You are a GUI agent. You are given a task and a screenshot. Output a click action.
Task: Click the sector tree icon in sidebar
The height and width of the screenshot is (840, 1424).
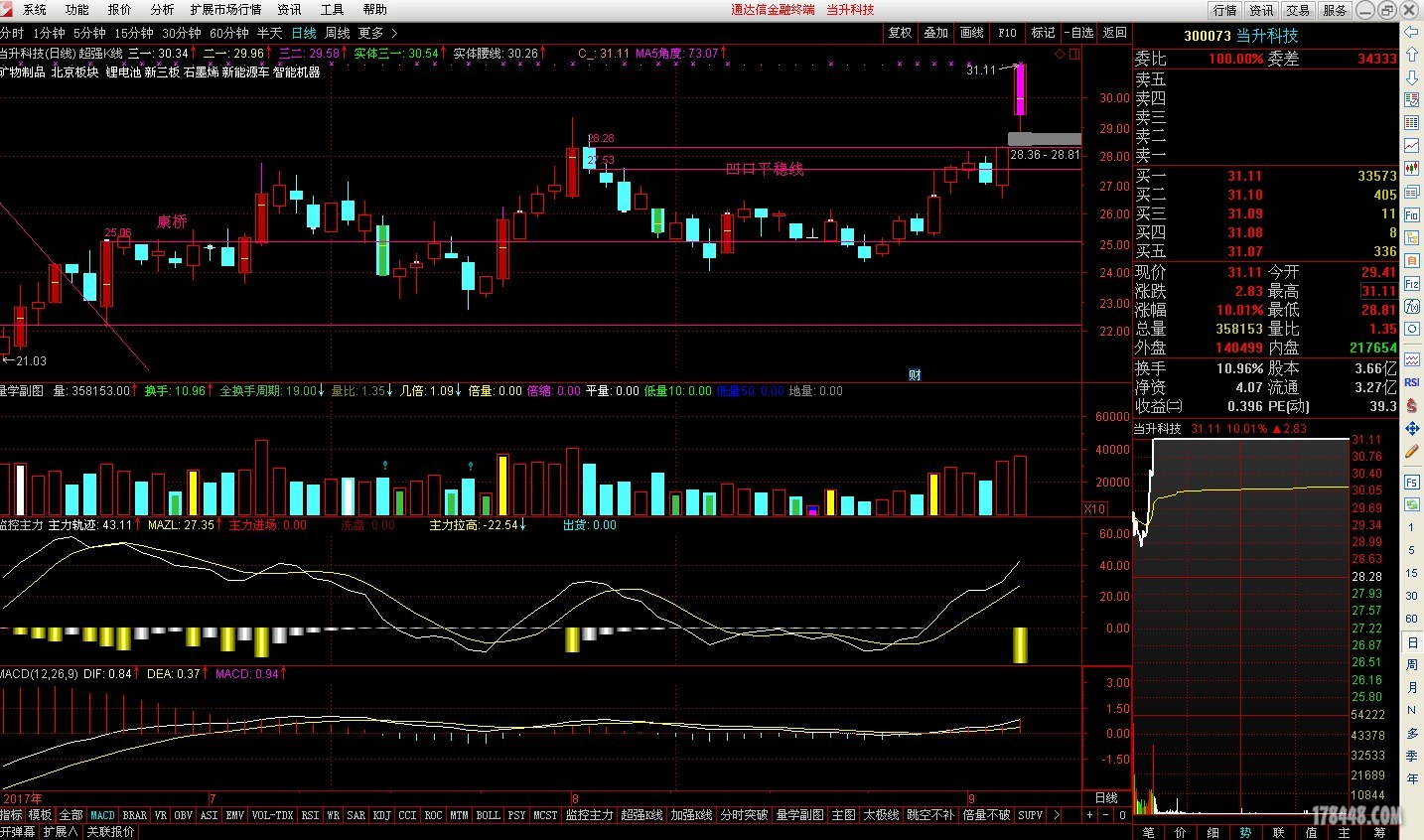[x=1411, y=237]
